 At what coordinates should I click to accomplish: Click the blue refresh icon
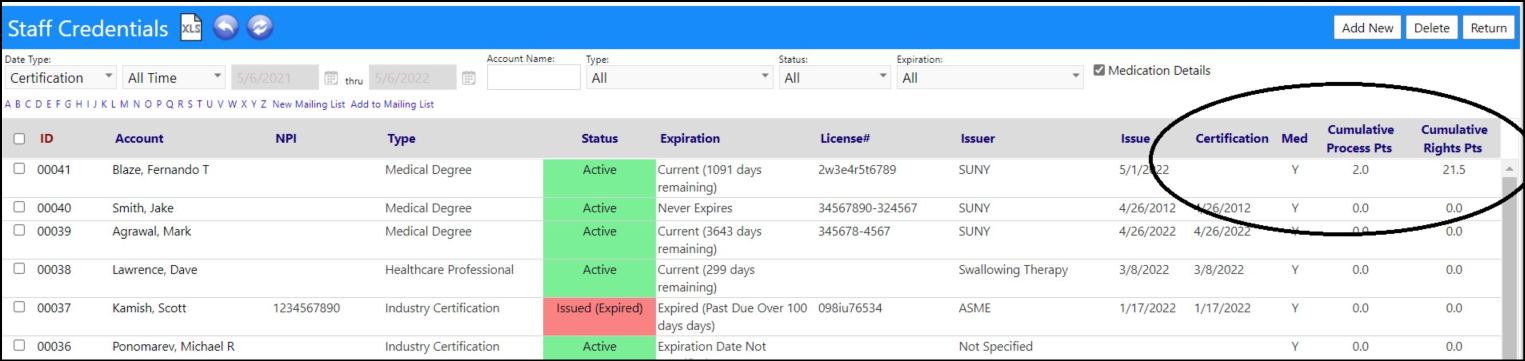260,28
